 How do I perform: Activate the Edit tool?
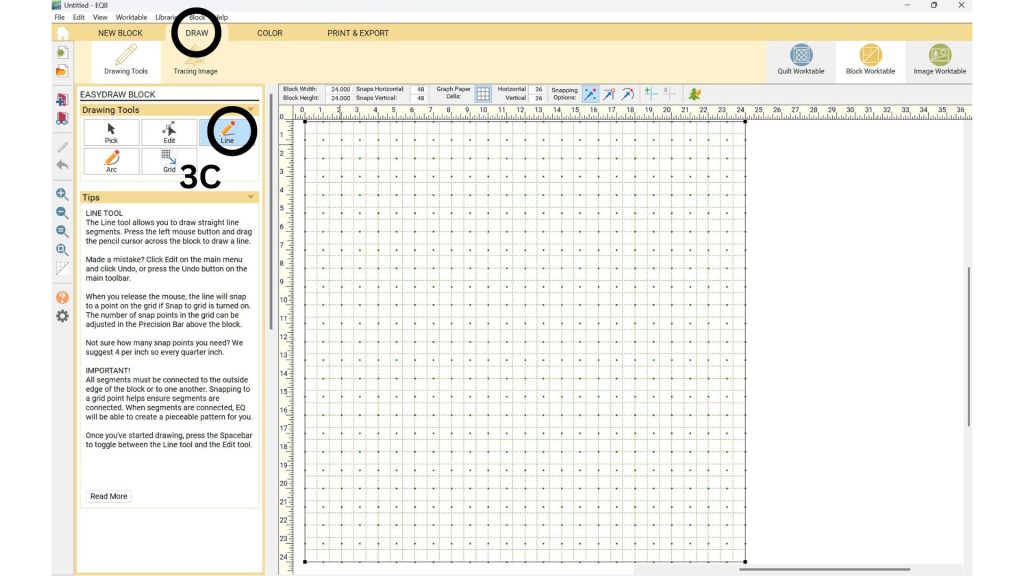[x=169, y=132]
